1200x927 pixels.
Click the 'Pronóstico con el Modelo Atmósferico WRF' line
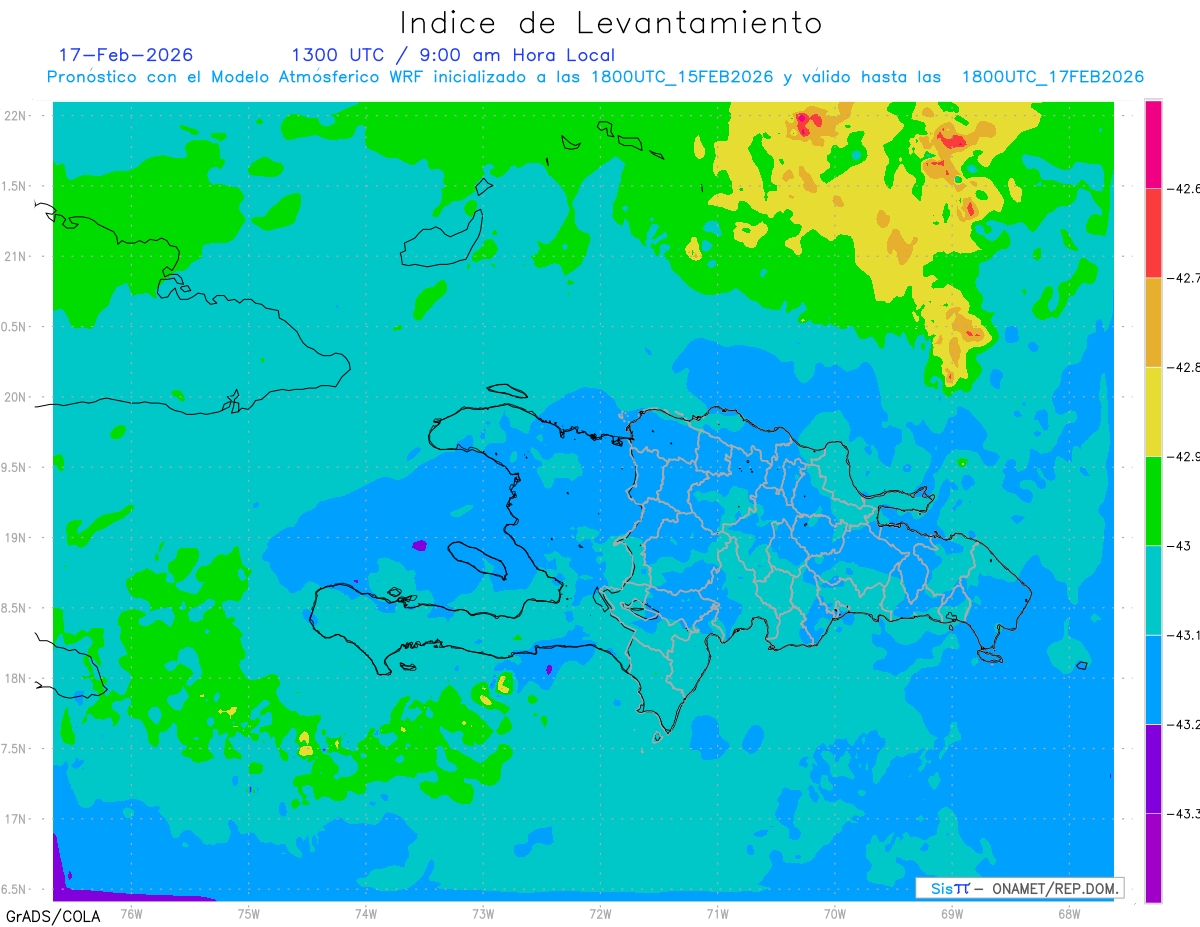(595, 77)
